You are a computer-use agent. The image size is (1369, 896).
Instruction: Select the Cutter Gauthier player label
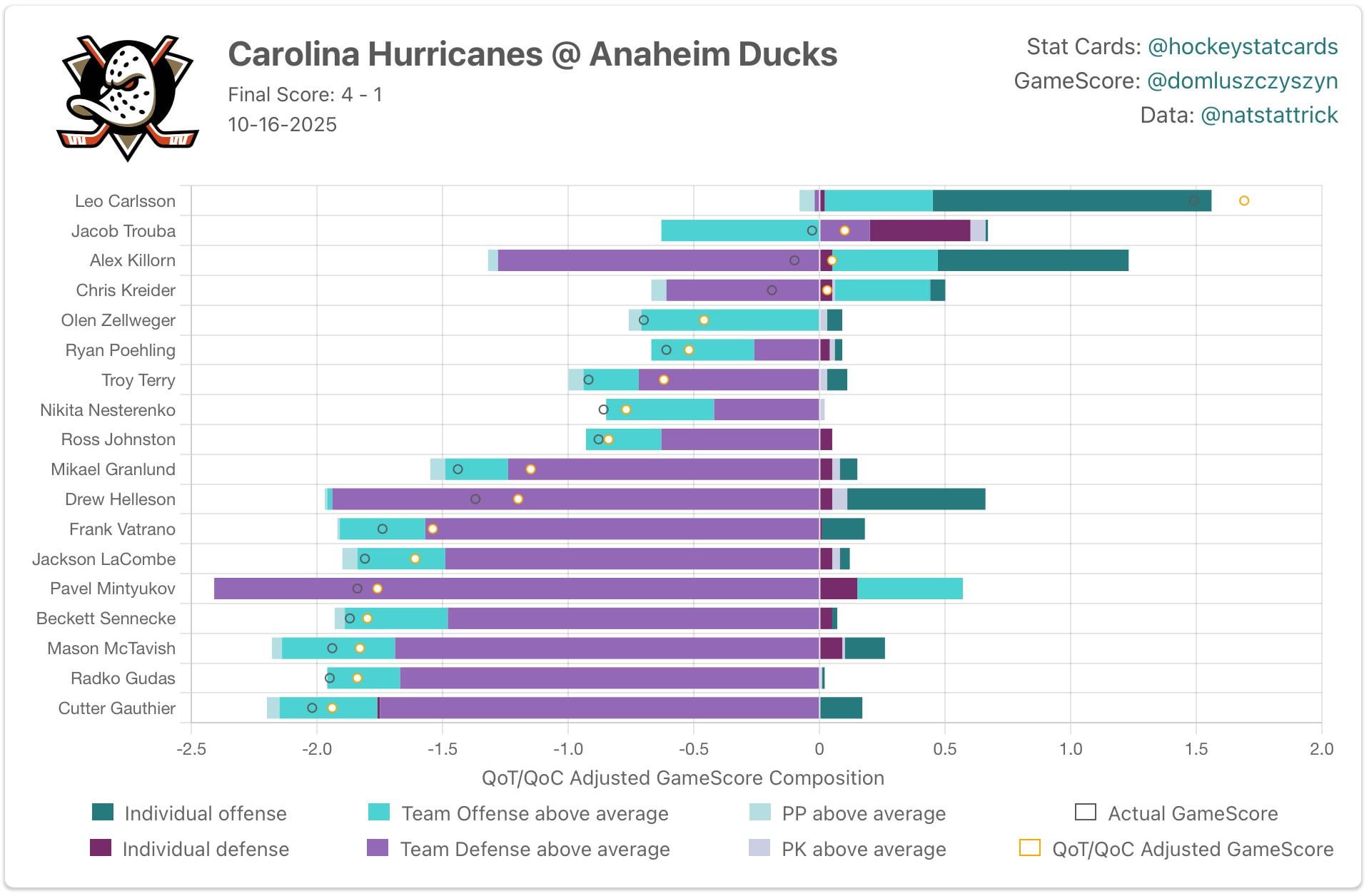click(116, 708)
